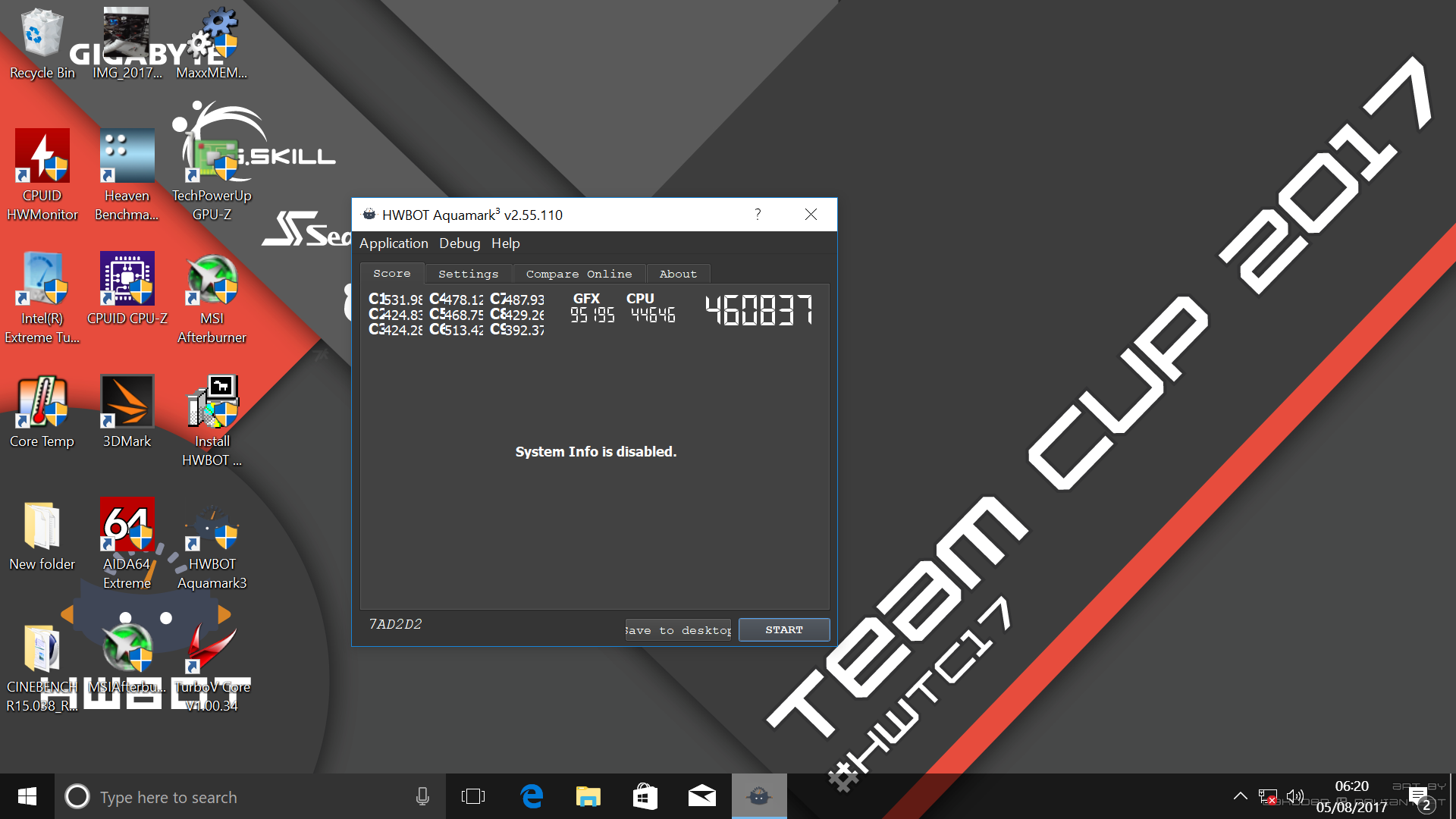Open CPUID CPU-Z shortcut
This screenshot has width=1456, height=819.
click(x=127, y=290)
